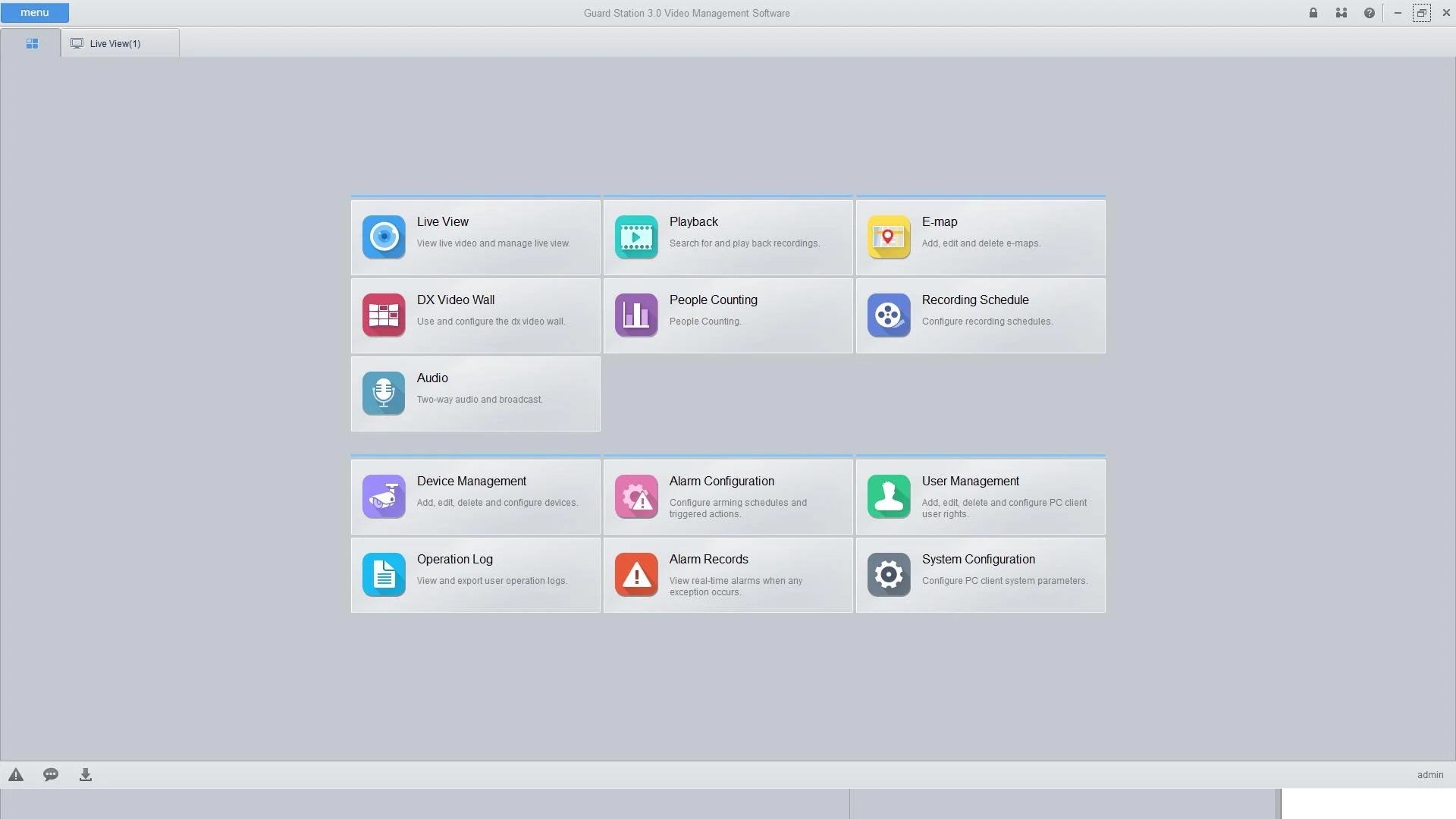The width and height of the screenshot is (1456, 819).
Task: Show alarms via the bottom warning icon
Action: (16, 775)
